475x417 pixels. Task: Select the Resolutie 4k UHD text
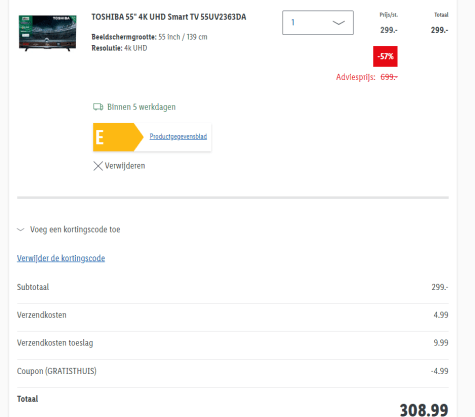pos(119,48)
